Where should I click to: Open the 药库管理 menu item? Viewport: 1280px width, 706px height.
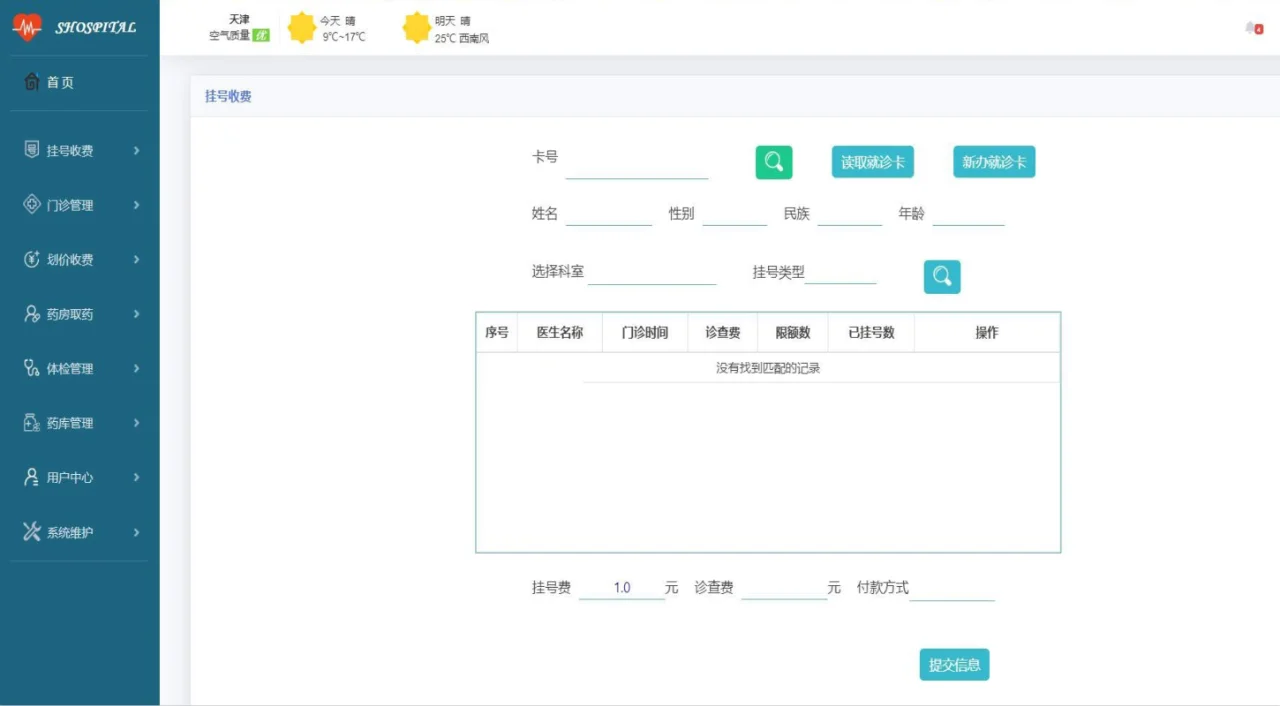tap(70, 423)
